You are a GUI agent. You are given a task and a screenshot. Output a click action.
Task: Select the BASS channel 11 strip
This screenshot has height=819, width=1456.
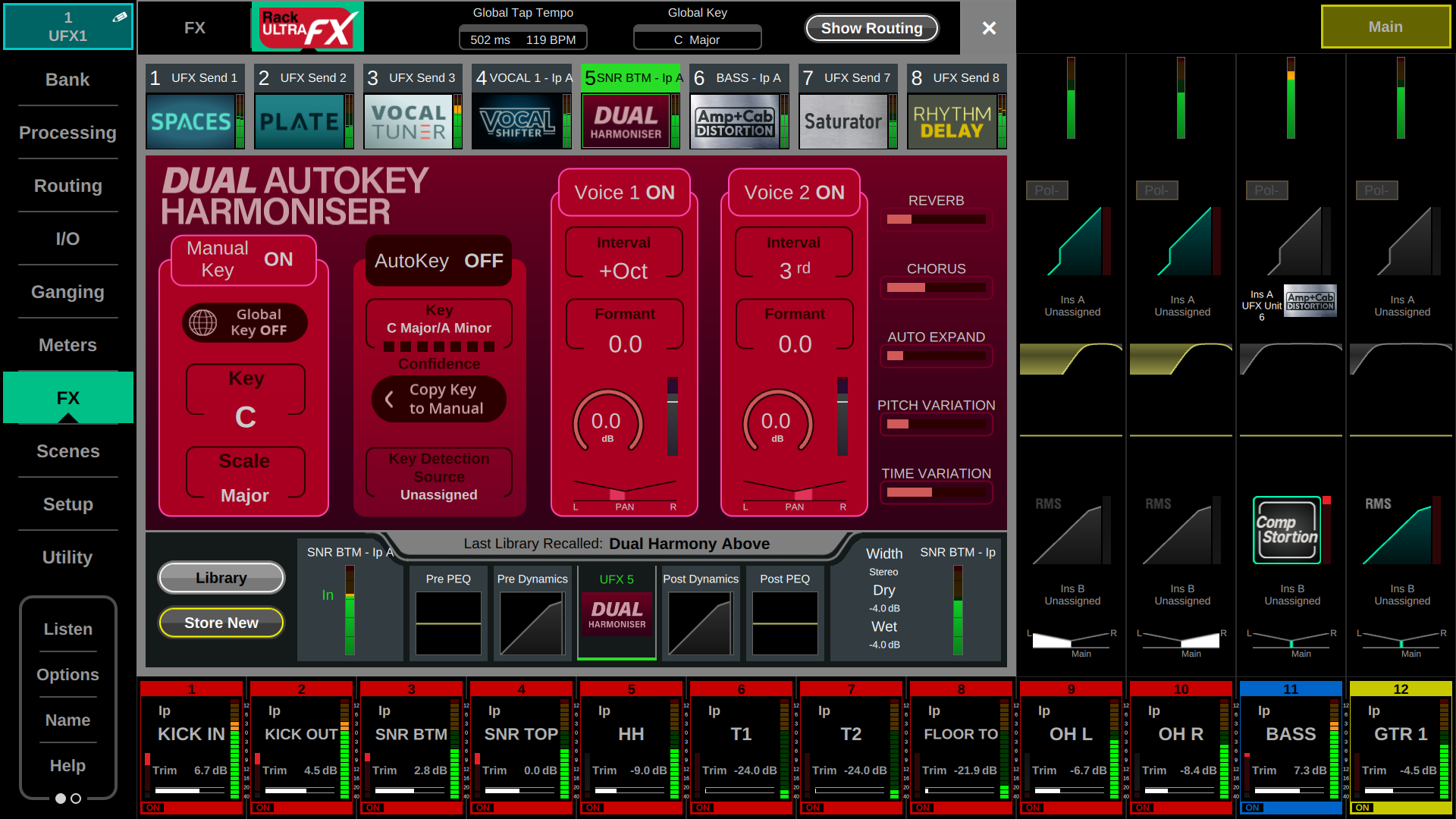(1290, 734)
